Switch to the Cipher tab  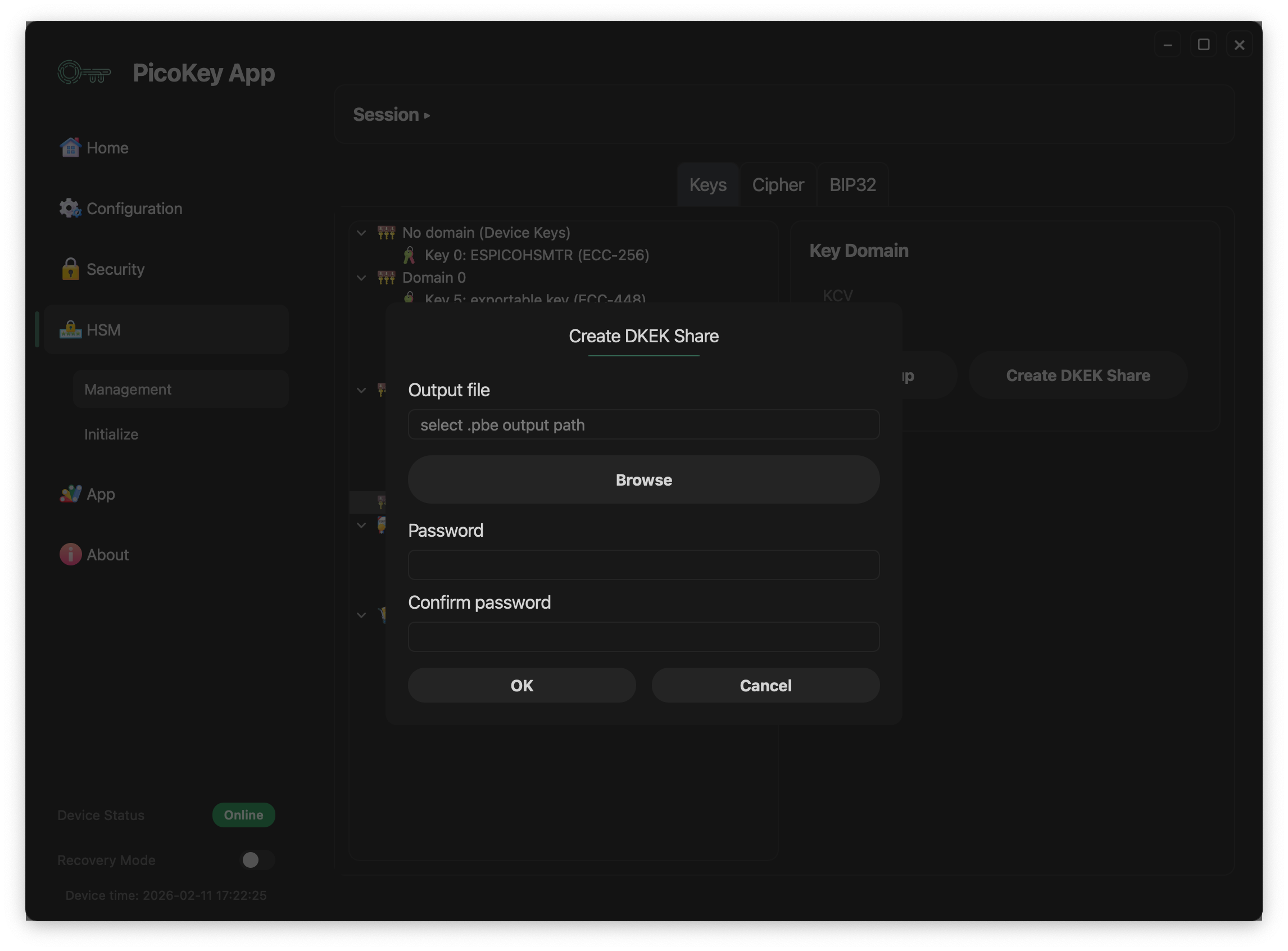pyautogui.click(x=778, y=185)
